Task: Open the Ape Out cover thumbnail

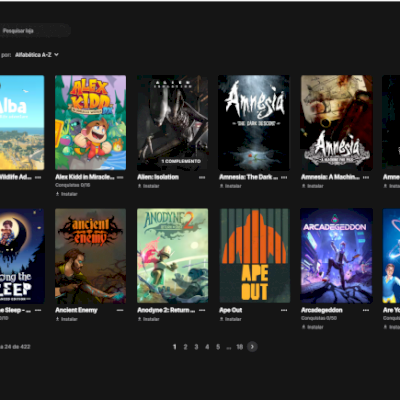Action: click(254, 256)
